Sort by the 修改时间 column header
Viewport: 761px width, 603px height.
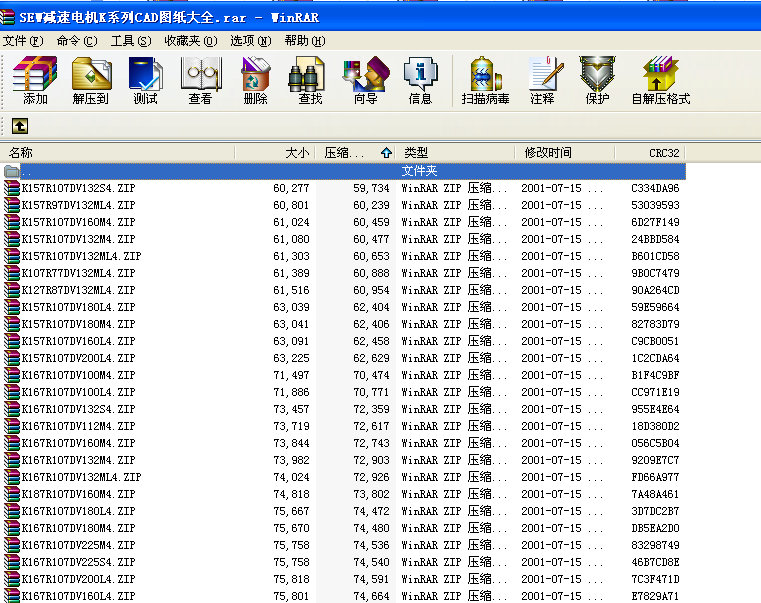click(564, 153)
